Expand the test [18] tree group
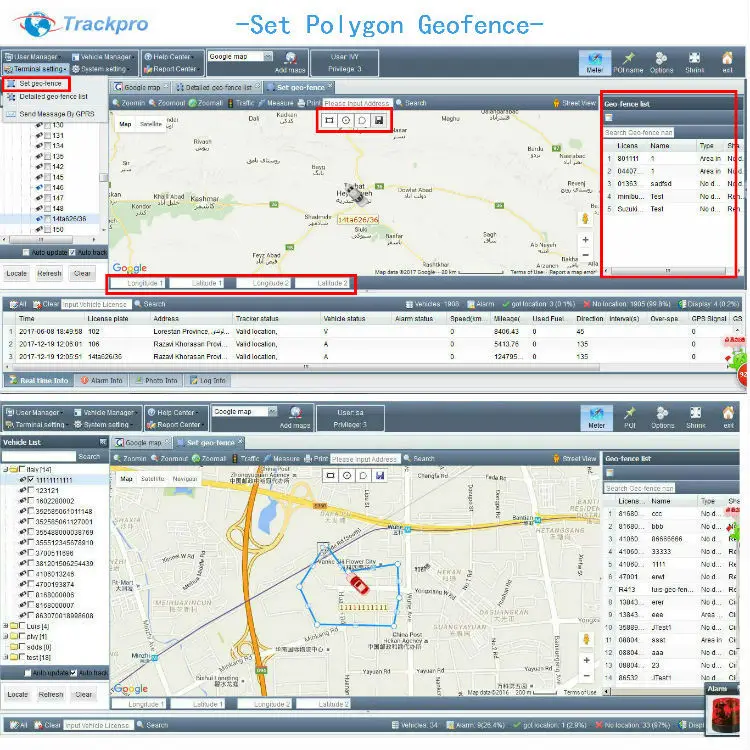Viewport: 750px width, 750px height. coord(6,657)
